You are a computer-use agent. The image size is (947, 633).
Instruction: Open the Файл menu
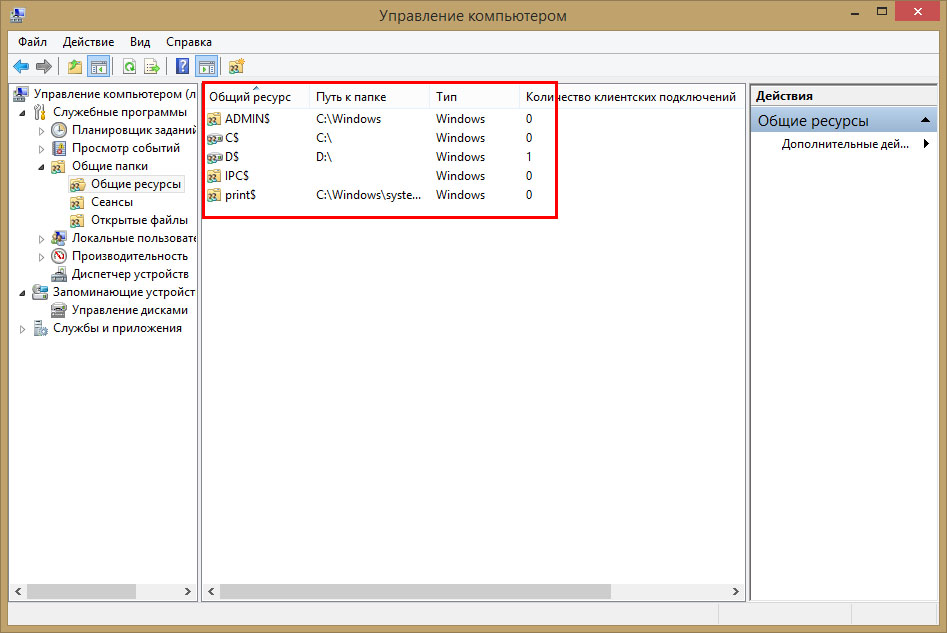pos(33,42)
